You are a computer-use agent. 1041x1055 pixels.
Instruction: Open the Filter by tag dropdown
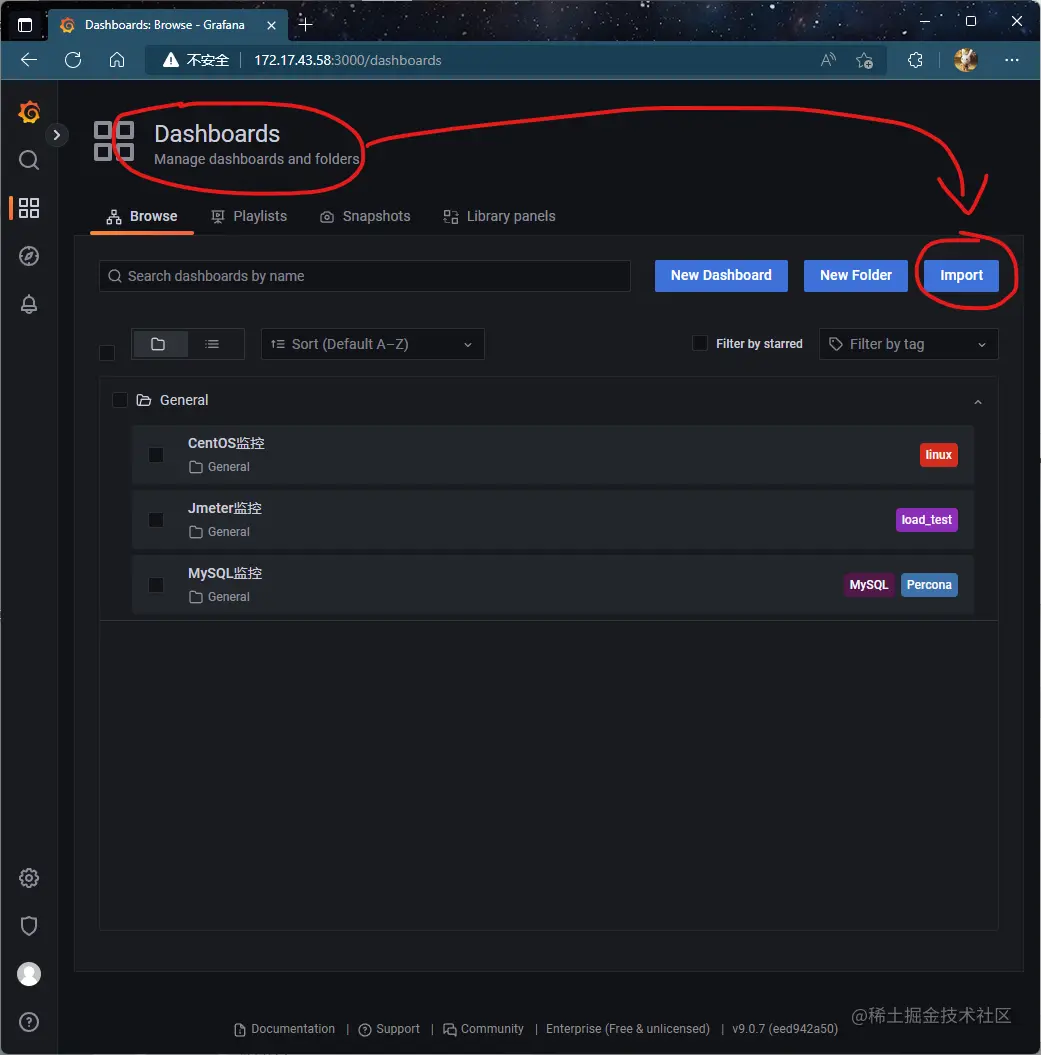click(908, 344)
